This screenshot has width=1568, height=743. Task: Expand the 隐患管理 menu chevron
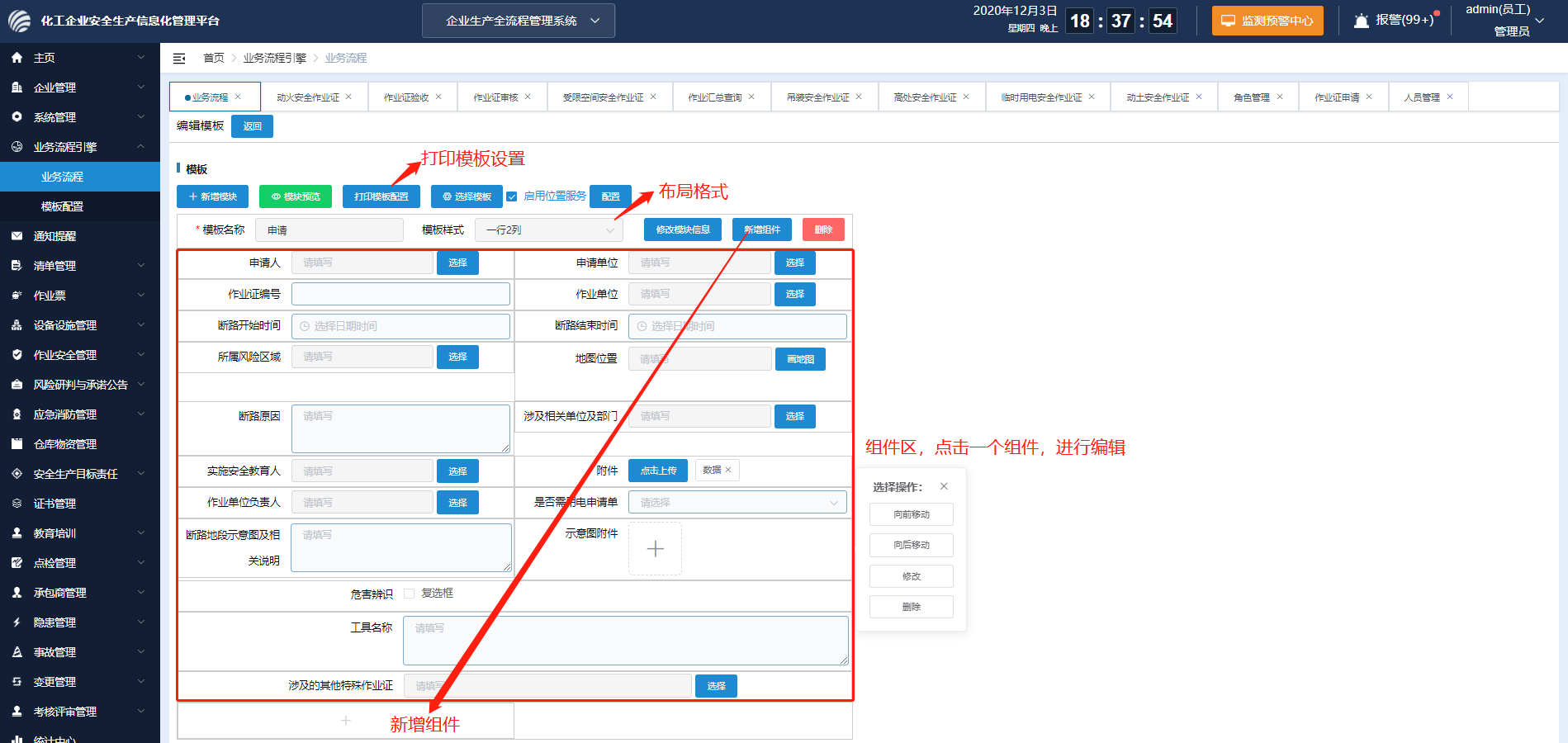pyautogui.click(x=141, y=622)
